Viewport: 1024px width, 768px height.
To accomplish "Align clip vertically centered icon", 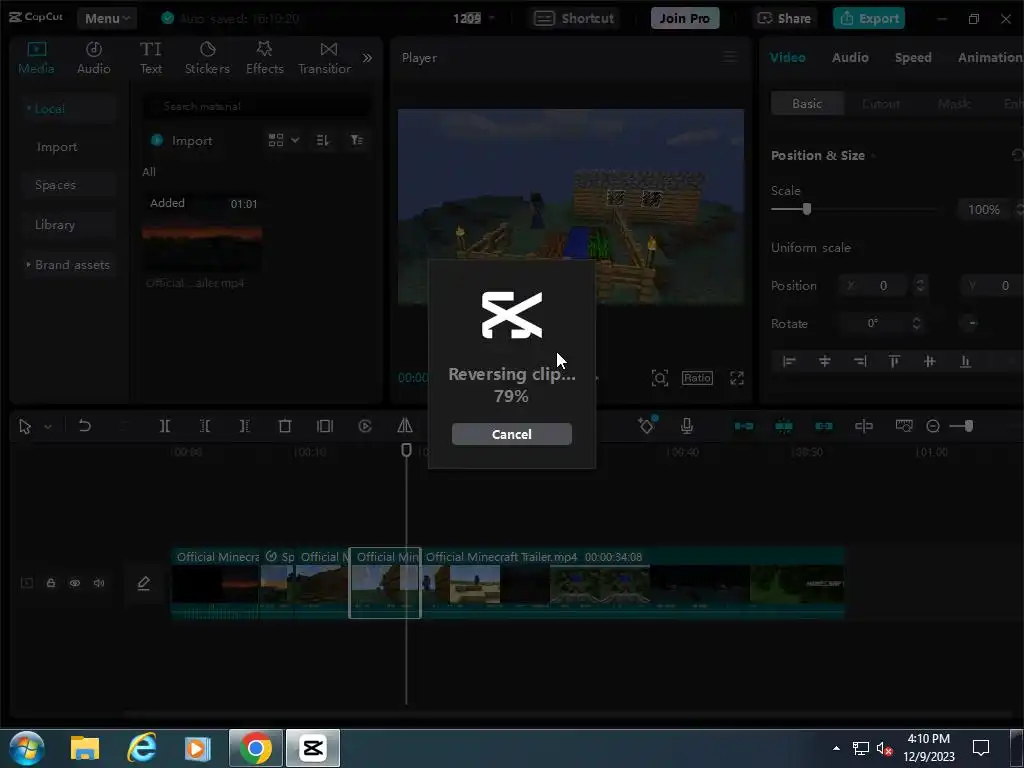I will pos(930,361).
